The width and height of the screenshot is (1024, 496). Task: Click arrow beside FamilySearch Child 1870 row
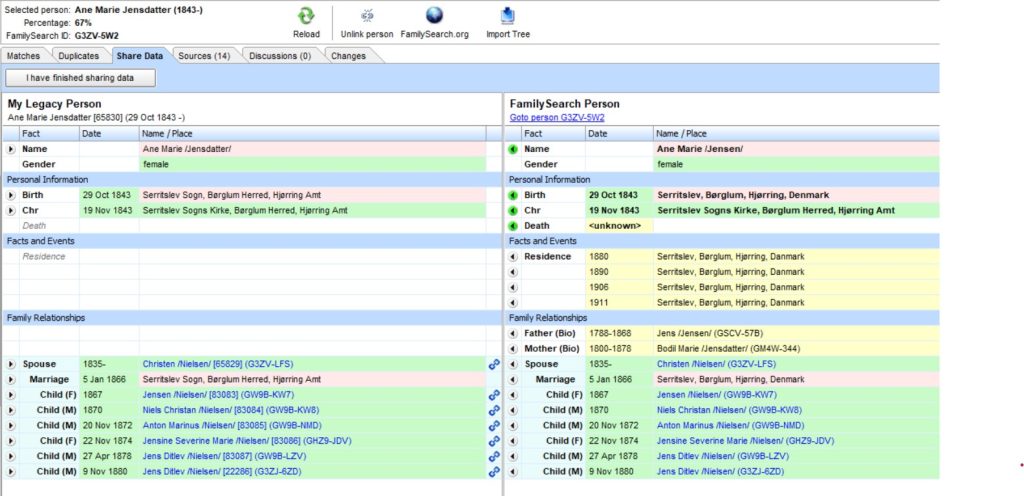click(513, 411)
